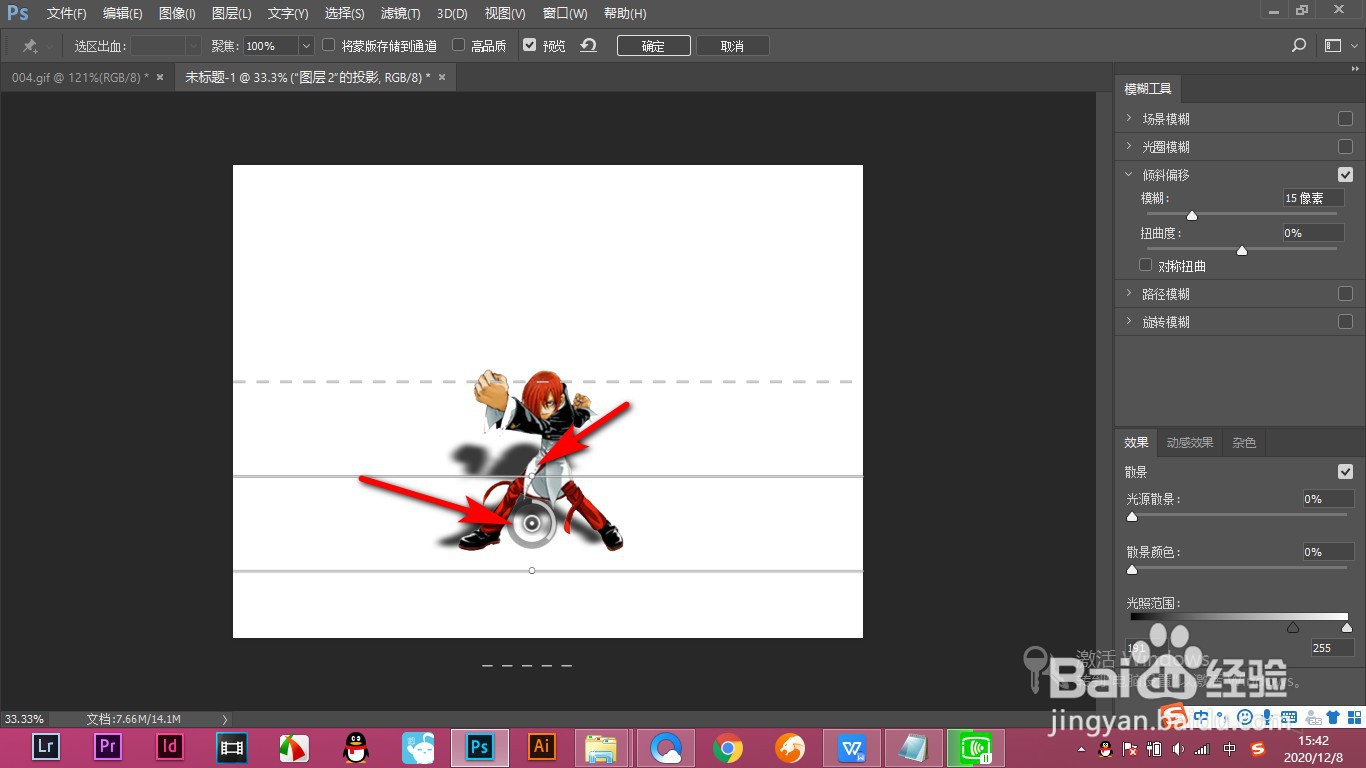1366x768 pixels.
Task: Close the 004.gif document tab
Action: point(160,77)
